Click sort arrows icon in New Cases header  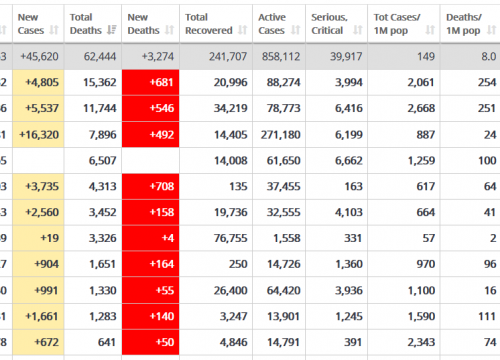tap(54, 30)
